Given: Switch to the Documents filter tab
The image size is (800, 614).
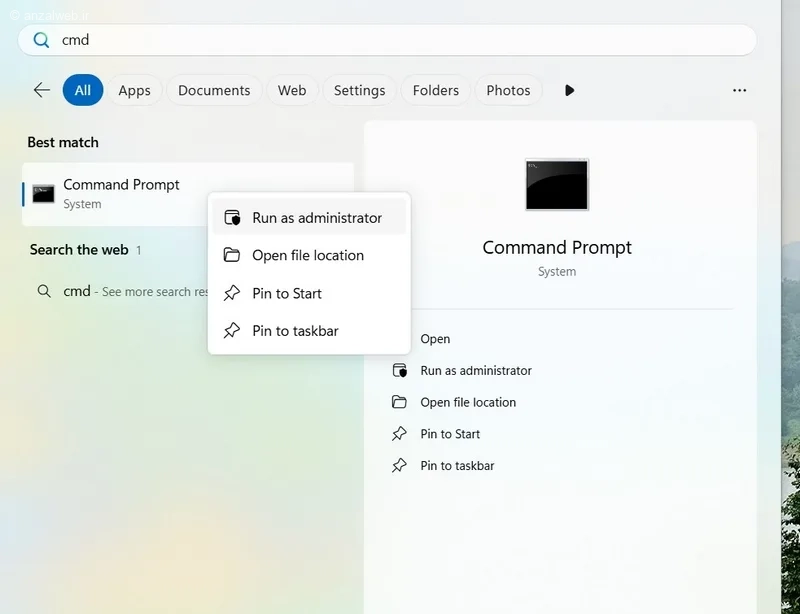Looking at the screenshot, I should coord(214,90).
